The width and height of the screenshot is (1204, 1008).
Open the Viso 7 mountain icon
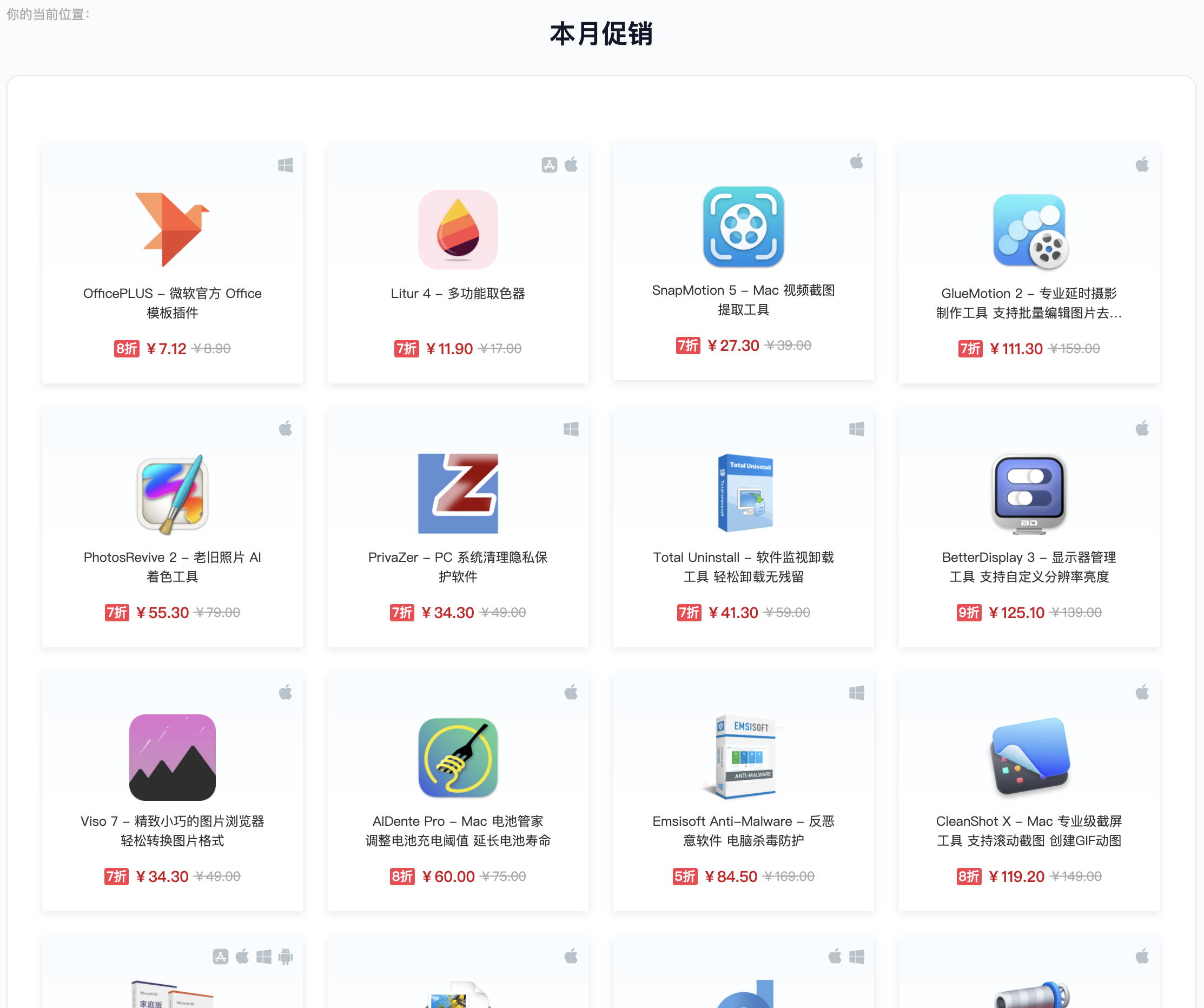pos(173,757)
